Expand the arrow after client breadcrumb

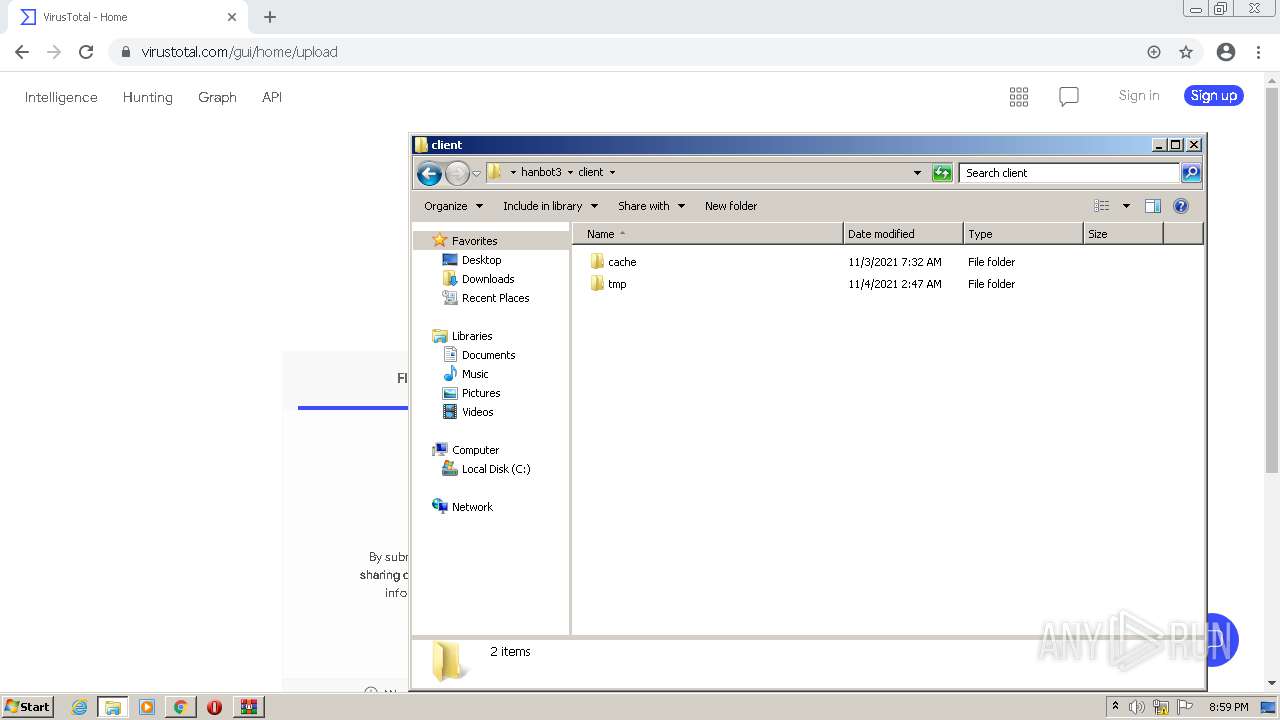pyautogui.click(x=612, y=172)
